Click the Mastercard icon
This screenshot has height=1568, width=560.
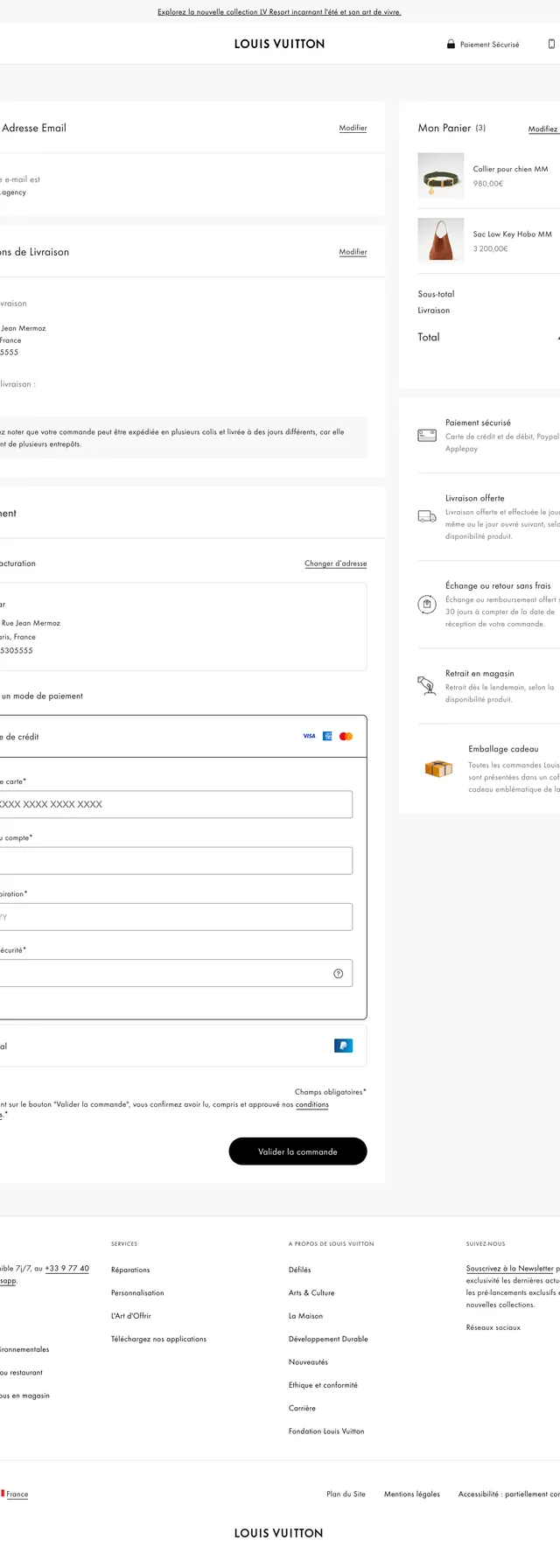(346, 736)
